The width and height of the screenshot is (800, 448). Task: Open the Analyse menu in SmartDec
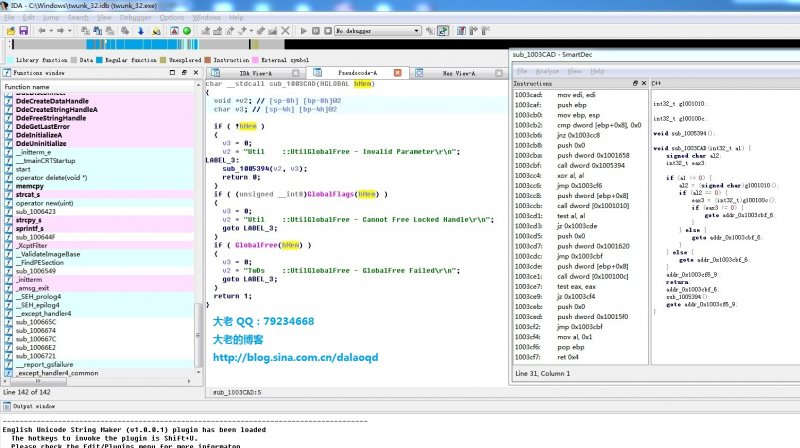(547, 71)
